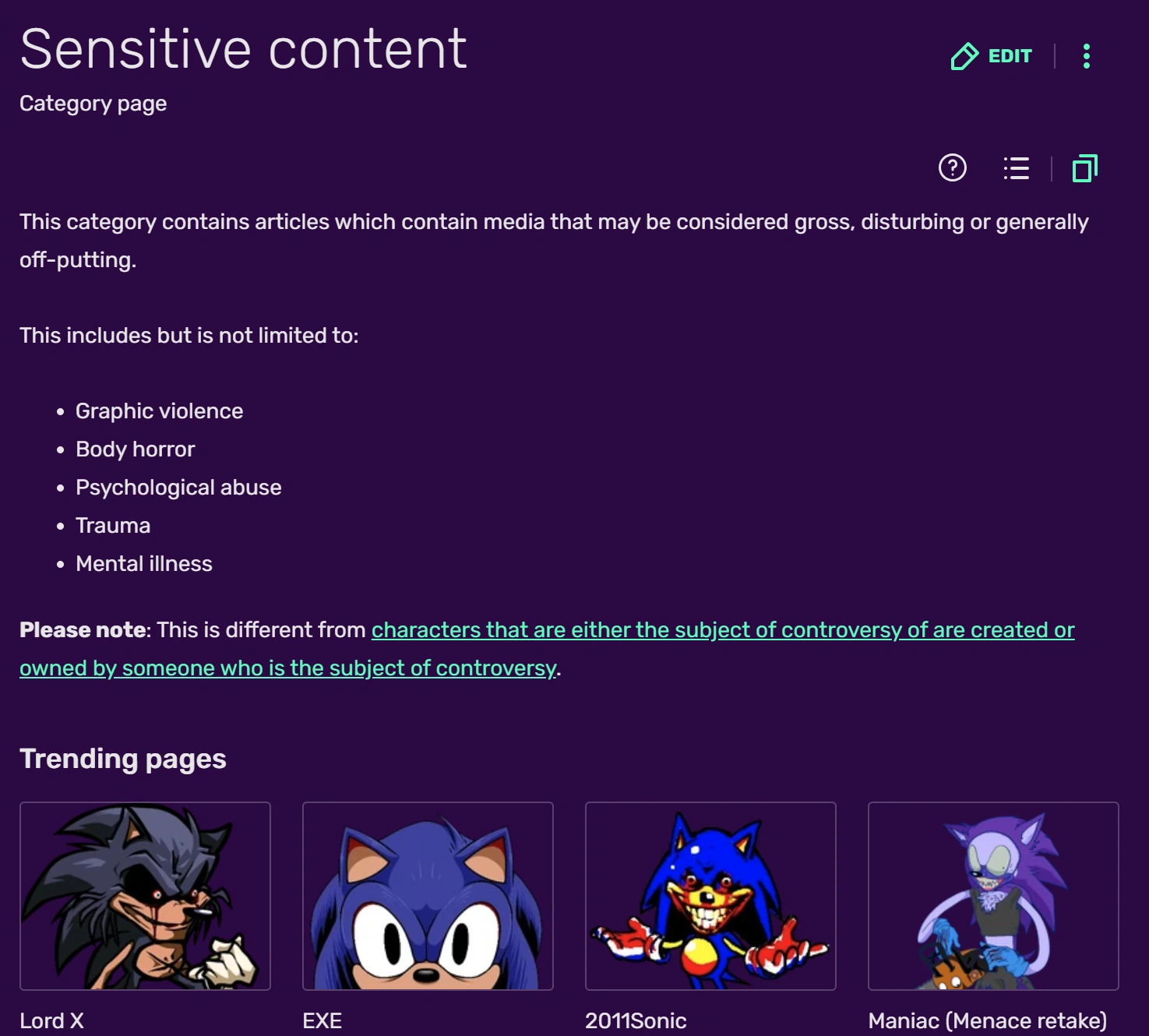This screenshot has height=1036, width=1149.
Task: Click the Trending pages heading
Action: pyautogui.click(x=123, y=759)
